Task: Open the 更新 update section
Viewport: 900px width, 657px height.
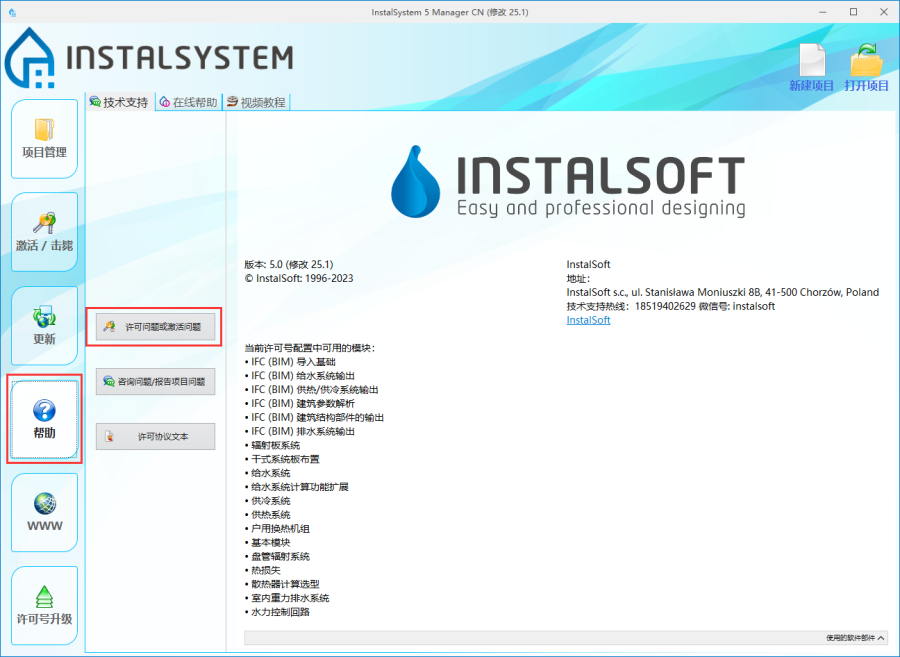Action: (44, 325)
